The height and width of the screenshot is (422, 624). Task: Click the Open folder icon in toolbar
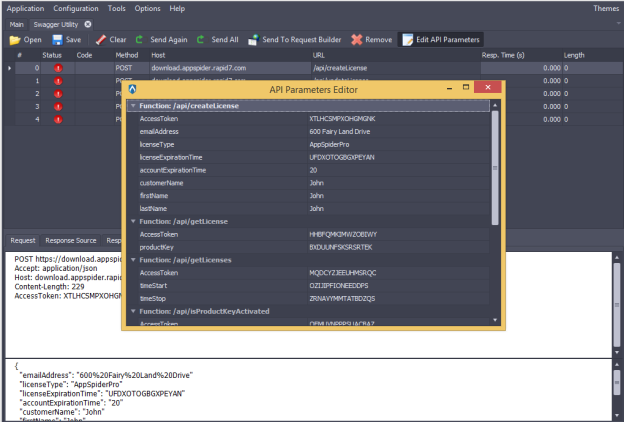(15, 40)
